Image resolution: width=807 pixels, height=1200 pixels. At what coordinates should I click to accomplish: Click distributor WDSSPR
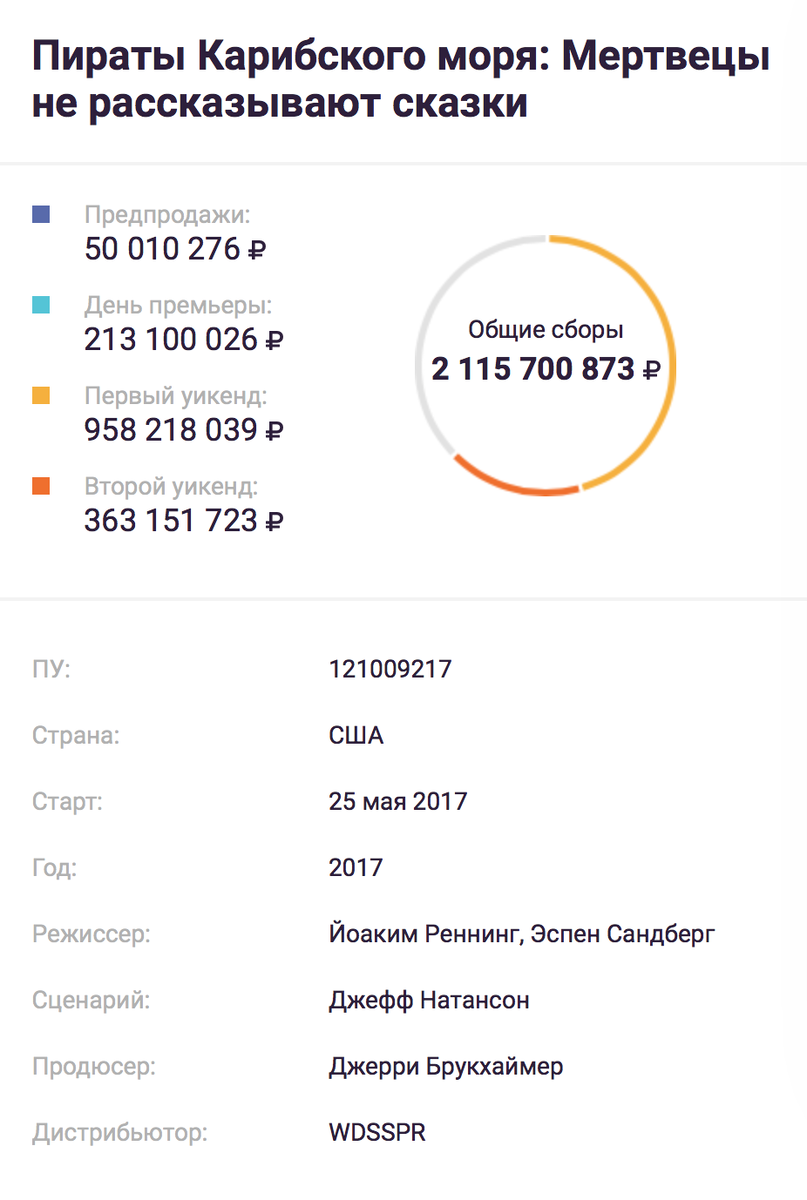click(377, 1133)
